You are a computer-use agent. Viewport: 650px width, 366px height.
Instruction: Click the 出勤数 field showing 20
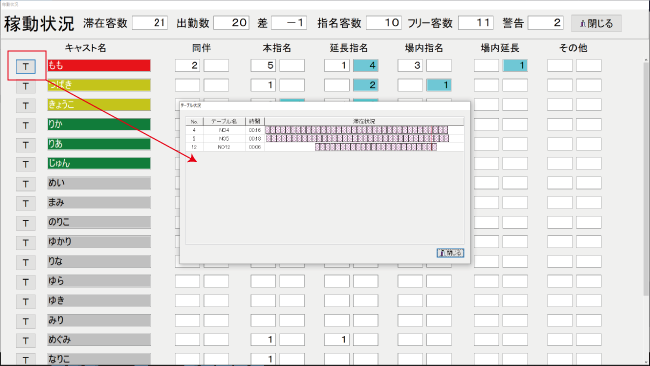pyautogui.click(x=231, y=23)
